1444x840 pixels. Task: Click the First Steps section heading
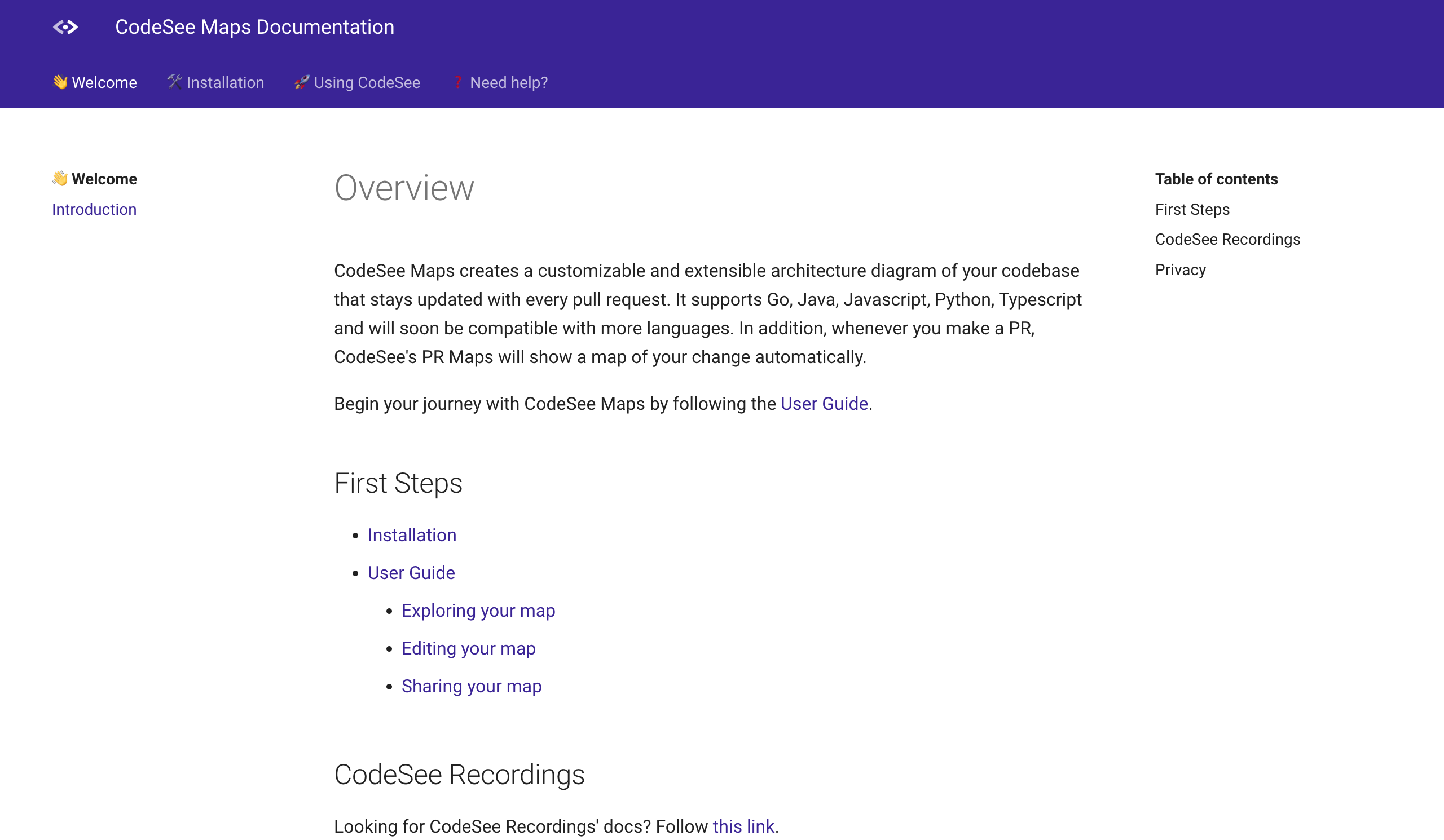(398, 483)
